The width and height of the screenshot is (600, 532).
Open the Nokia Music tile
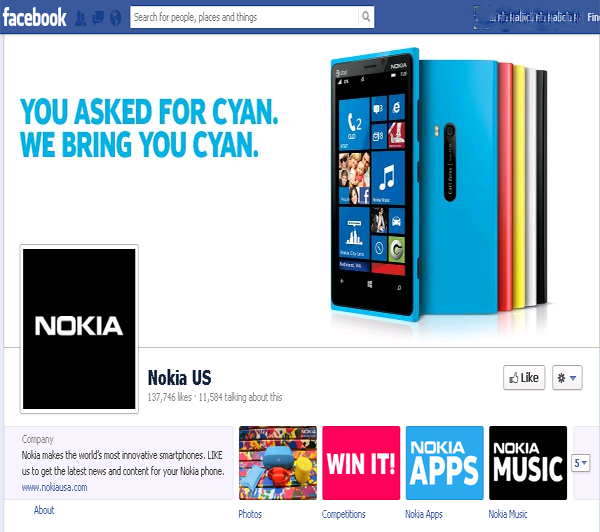click(x=528, y=463)
